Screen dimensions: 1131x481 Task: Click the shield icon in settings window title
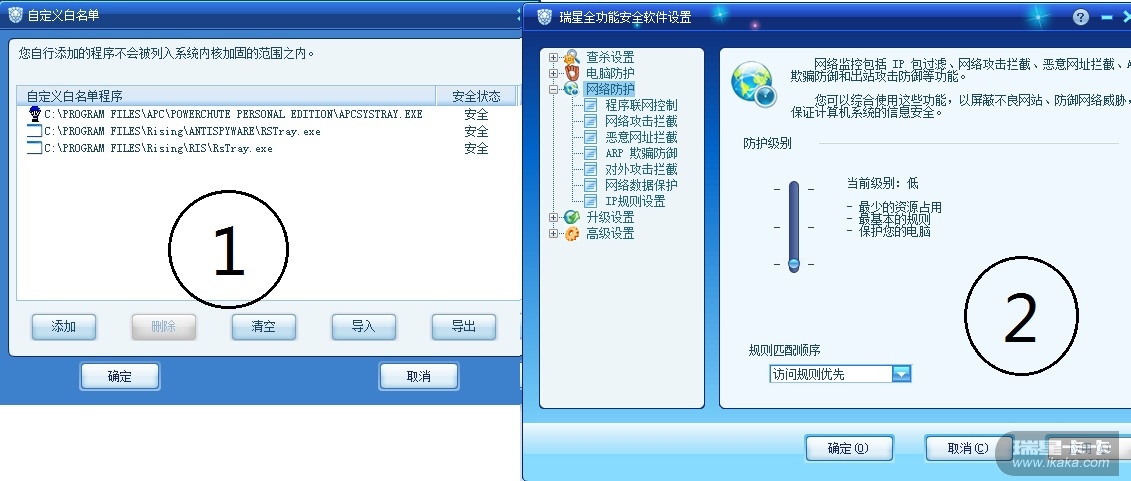click(x=546, y=17)
